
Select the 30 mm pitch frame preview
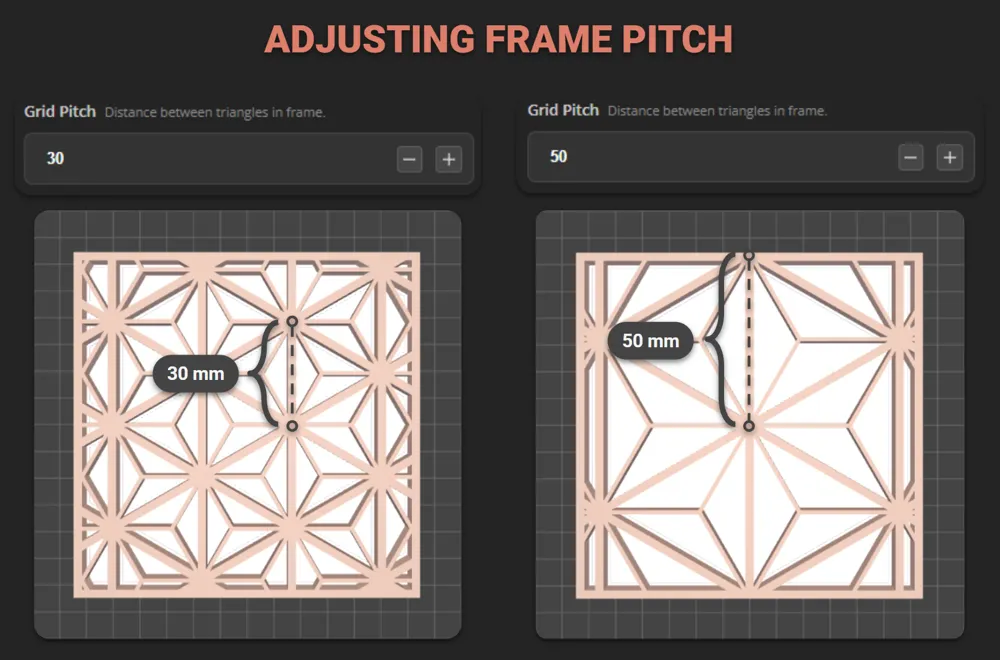(247, 425)
